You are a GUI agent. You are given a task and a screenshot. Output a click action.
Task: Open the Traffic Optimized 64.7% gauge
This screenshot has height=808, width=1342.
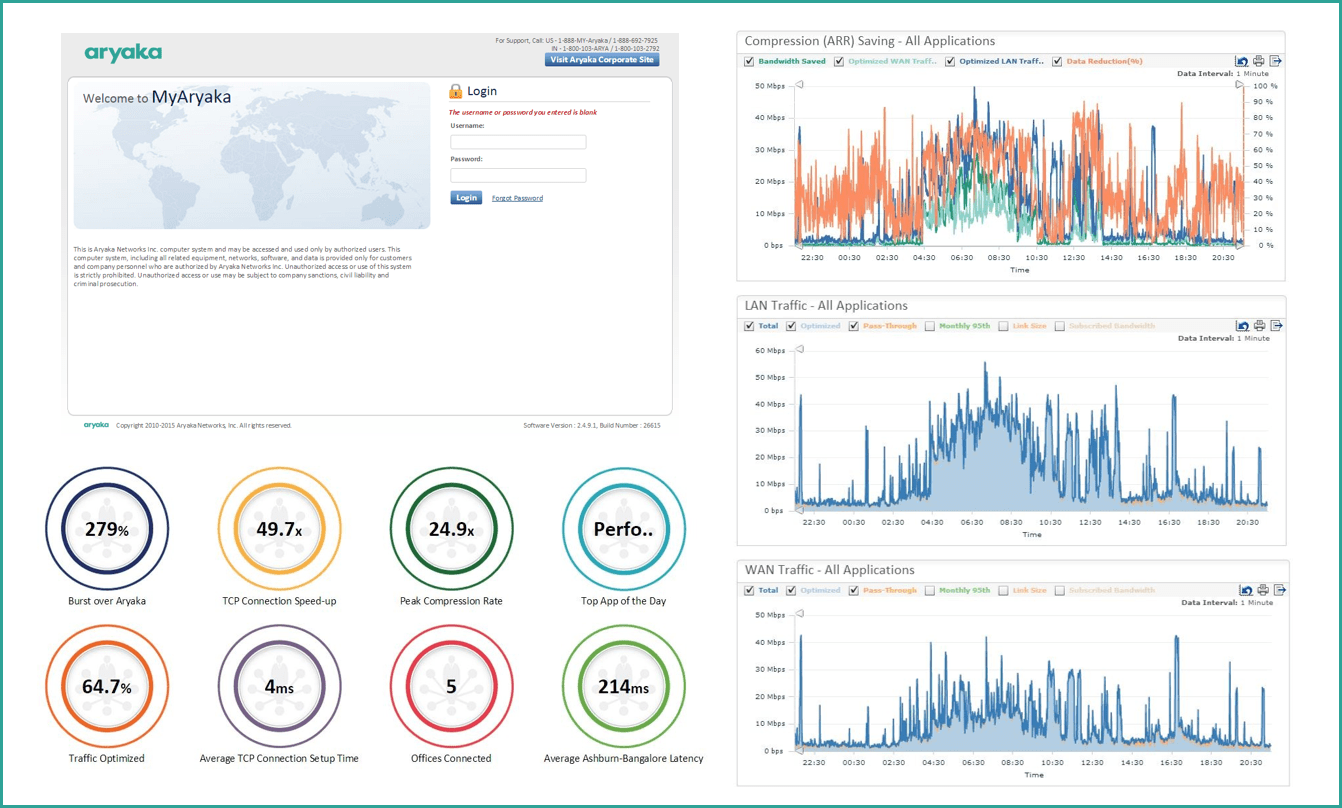107,686
